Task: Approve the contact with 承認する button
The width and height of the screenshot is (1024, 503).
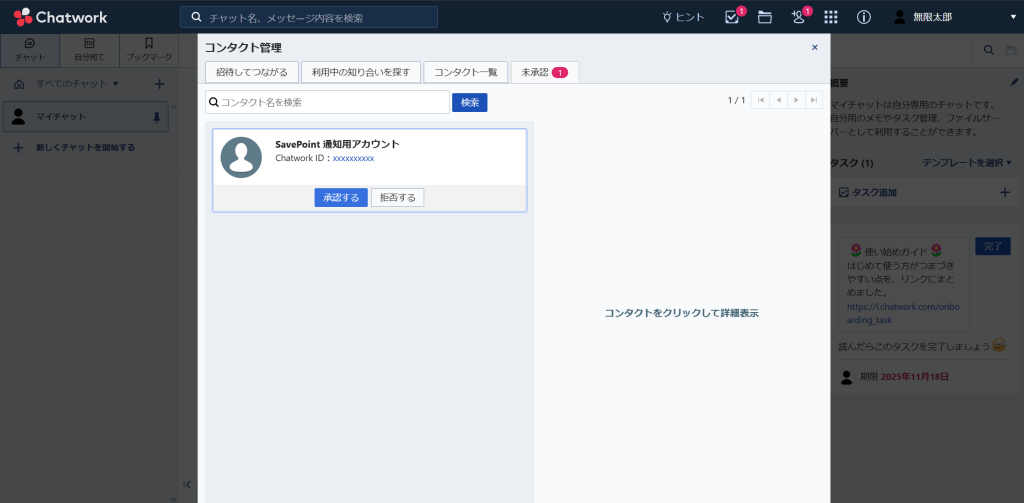Action: pyautogui.click(x=341, y=198)
